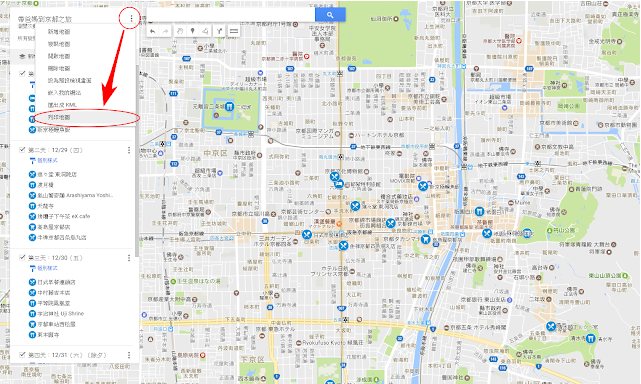The height and width of the screenshot is (384, 641).
Task: Select the measure distance ruler tool
Action: [233, 31]
